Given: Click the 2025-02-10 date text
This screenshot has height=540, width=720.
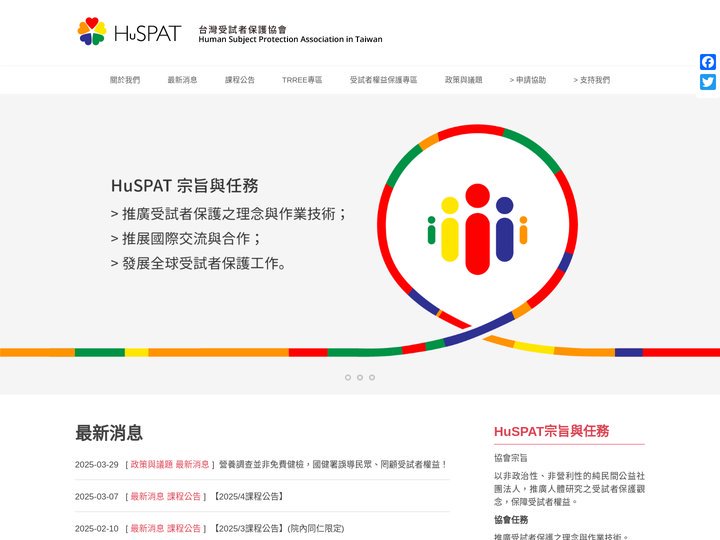Looking at the screenshot, I should tap(96, 529).
